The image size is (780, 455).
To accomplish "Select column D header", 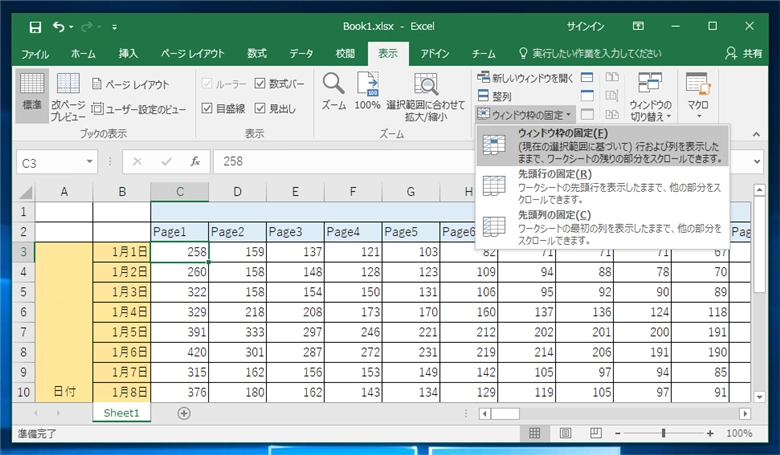I will point(237,191).
